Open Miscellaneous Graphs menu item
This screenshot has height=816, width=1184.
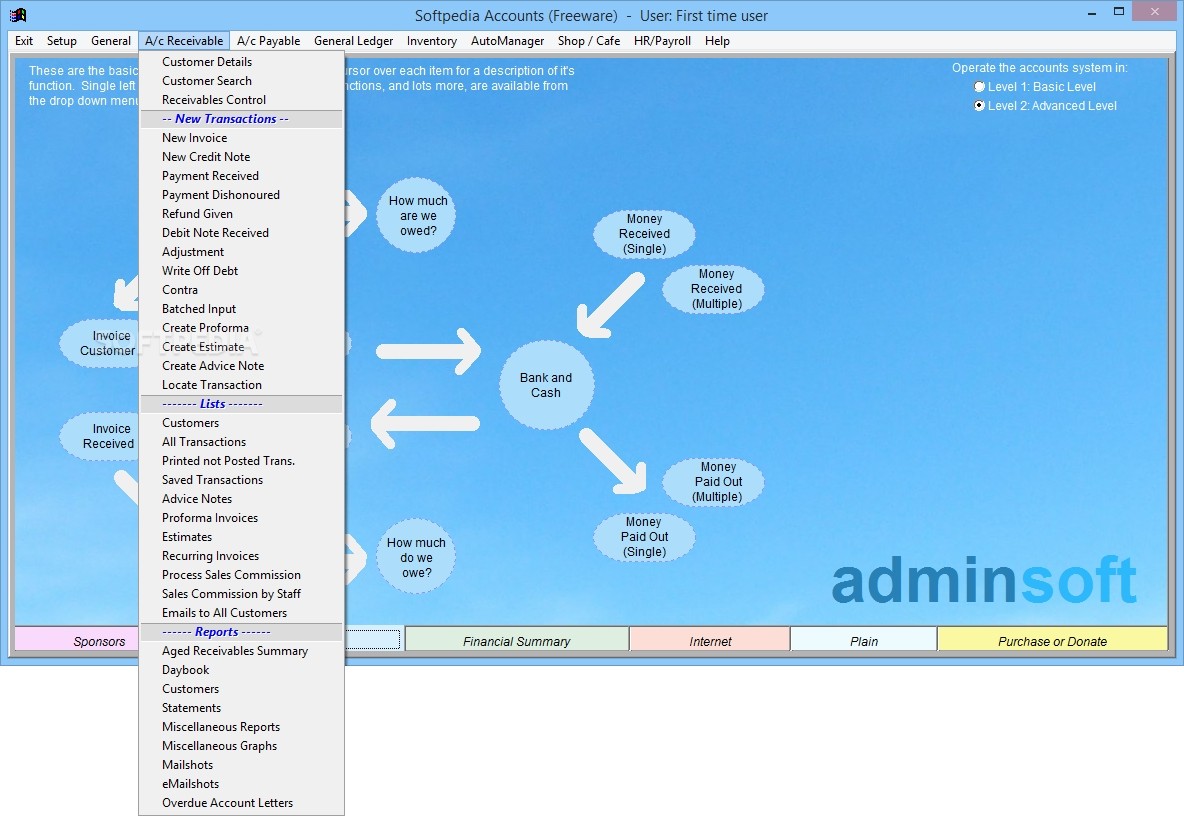(242, 746)
